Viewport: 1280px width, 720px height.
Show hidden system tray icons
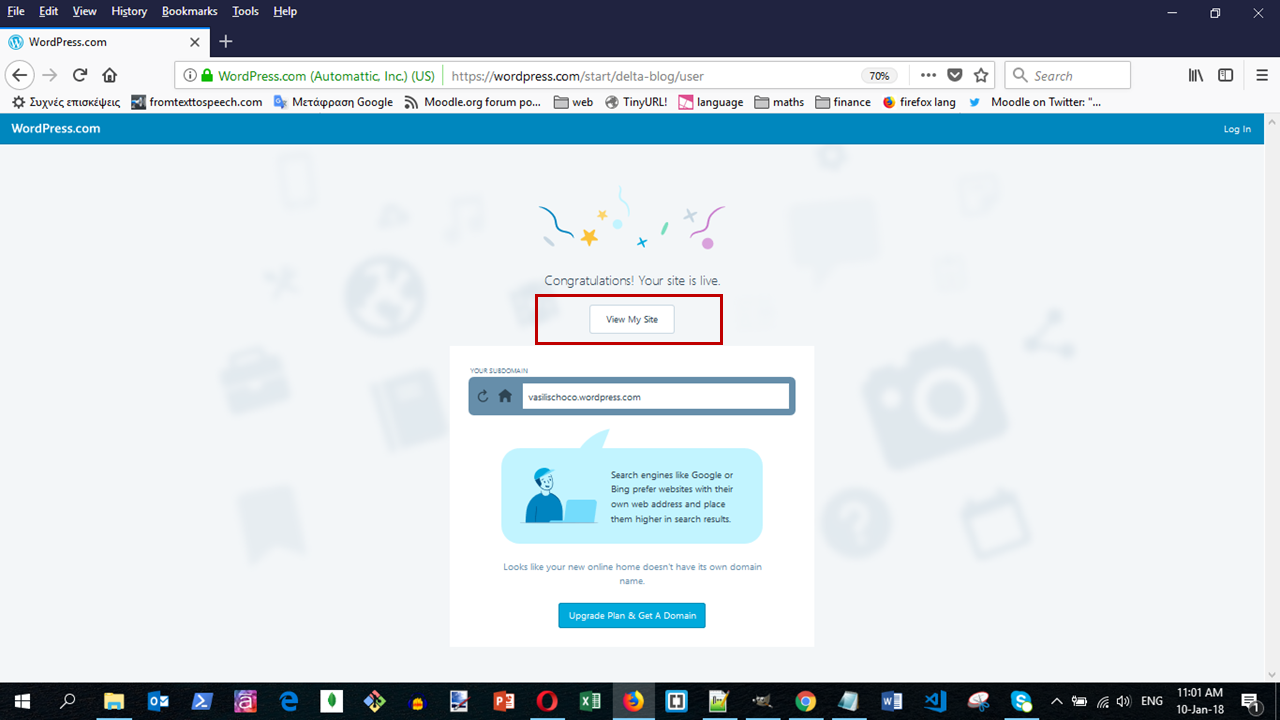point(1057,701)
